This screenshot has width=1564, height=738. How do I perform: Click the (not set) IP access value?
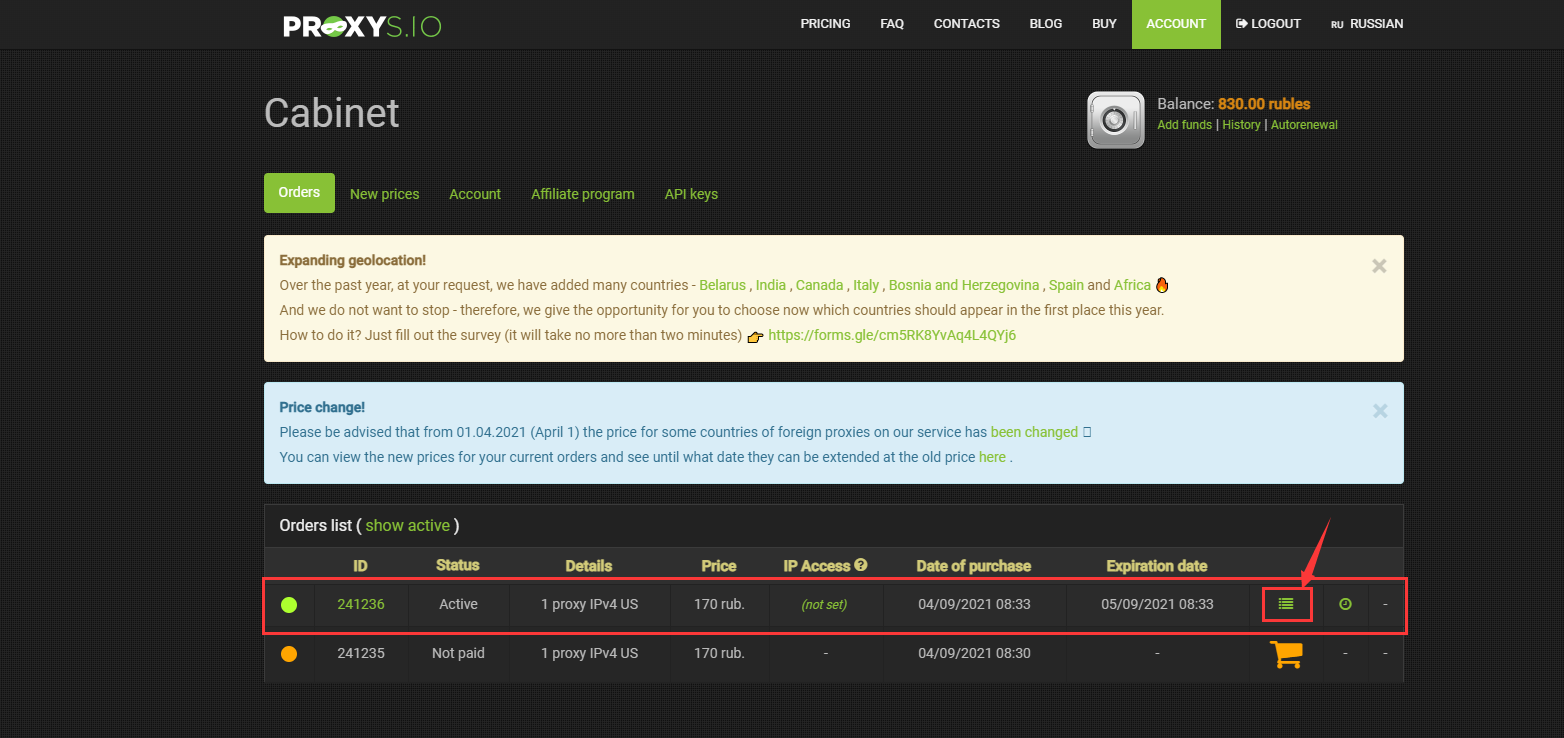click(x=824, y=605)
